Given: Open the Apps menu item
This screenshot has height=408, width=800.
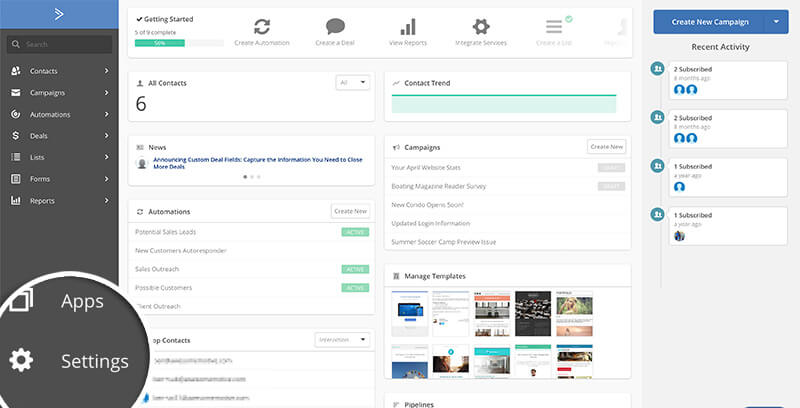Looking at the screenshot, I should (x=82, y=301).
